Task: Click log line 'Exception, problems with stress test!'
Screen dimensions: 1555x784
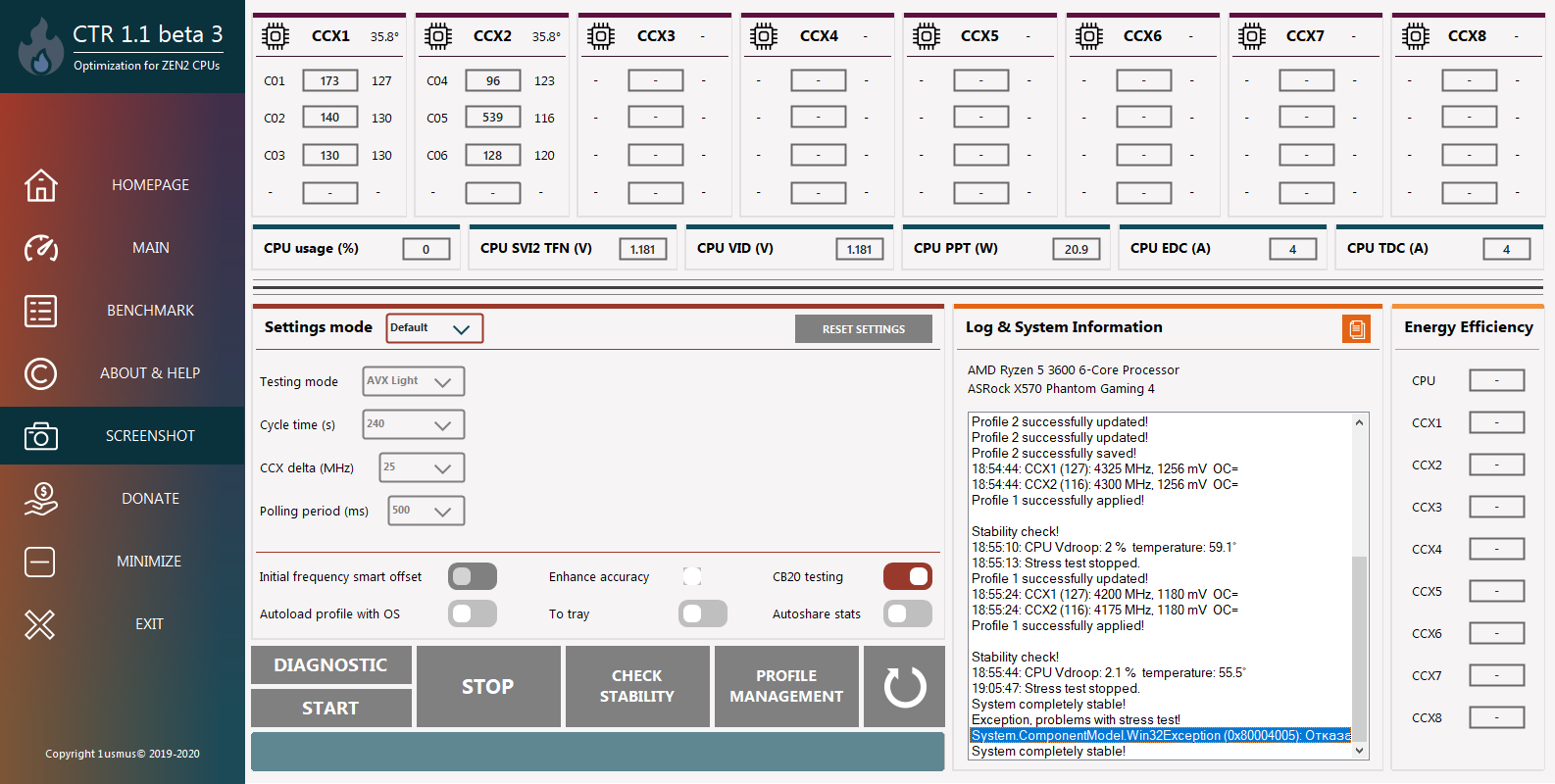Action: tap(1077, 720)
